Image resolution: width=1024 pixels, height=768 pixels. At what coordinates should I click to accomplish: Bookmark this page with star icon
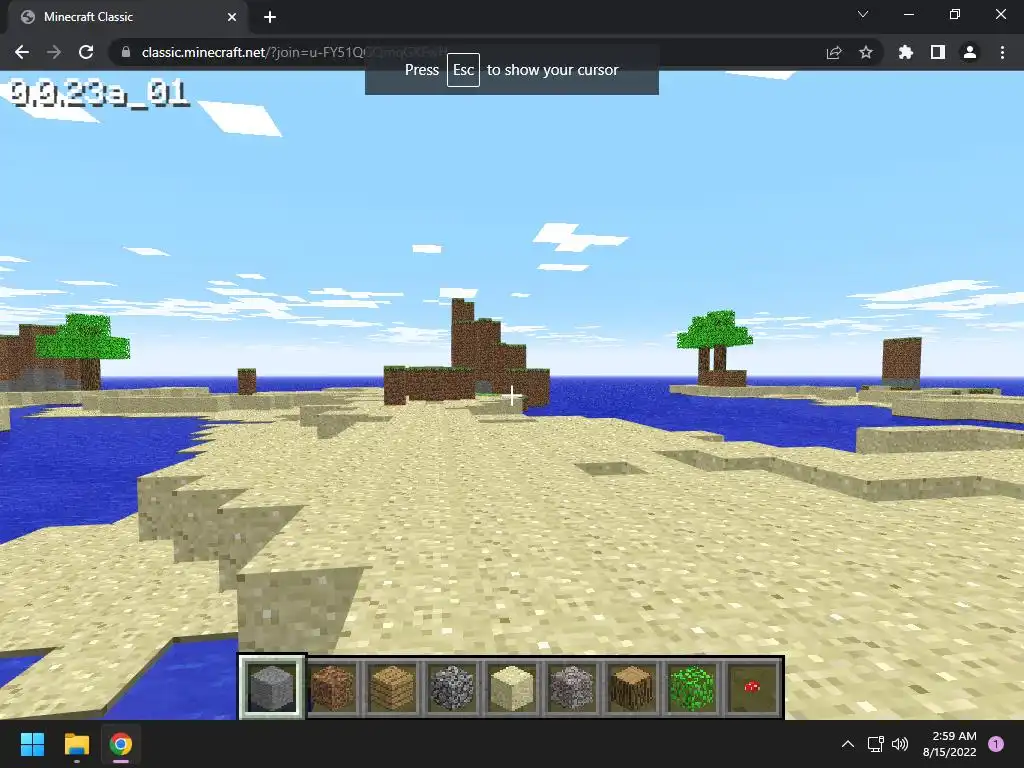(866, 52)
